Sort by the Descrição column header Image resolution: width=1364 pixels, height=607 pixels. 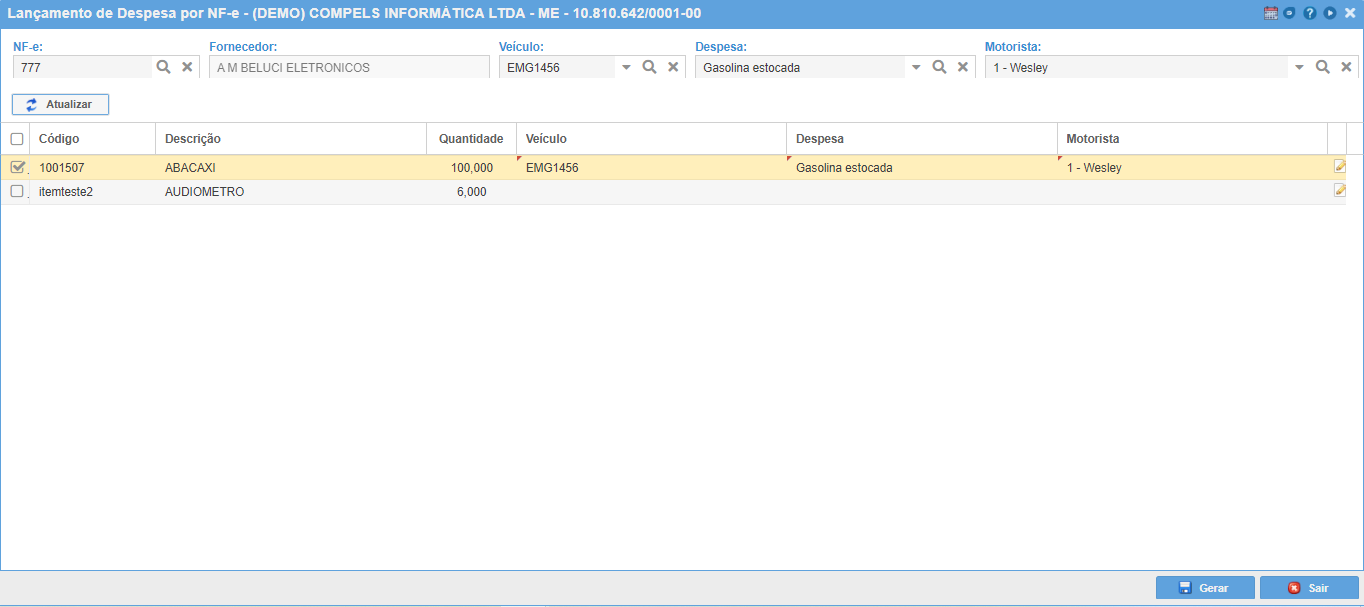pos(291,139)
